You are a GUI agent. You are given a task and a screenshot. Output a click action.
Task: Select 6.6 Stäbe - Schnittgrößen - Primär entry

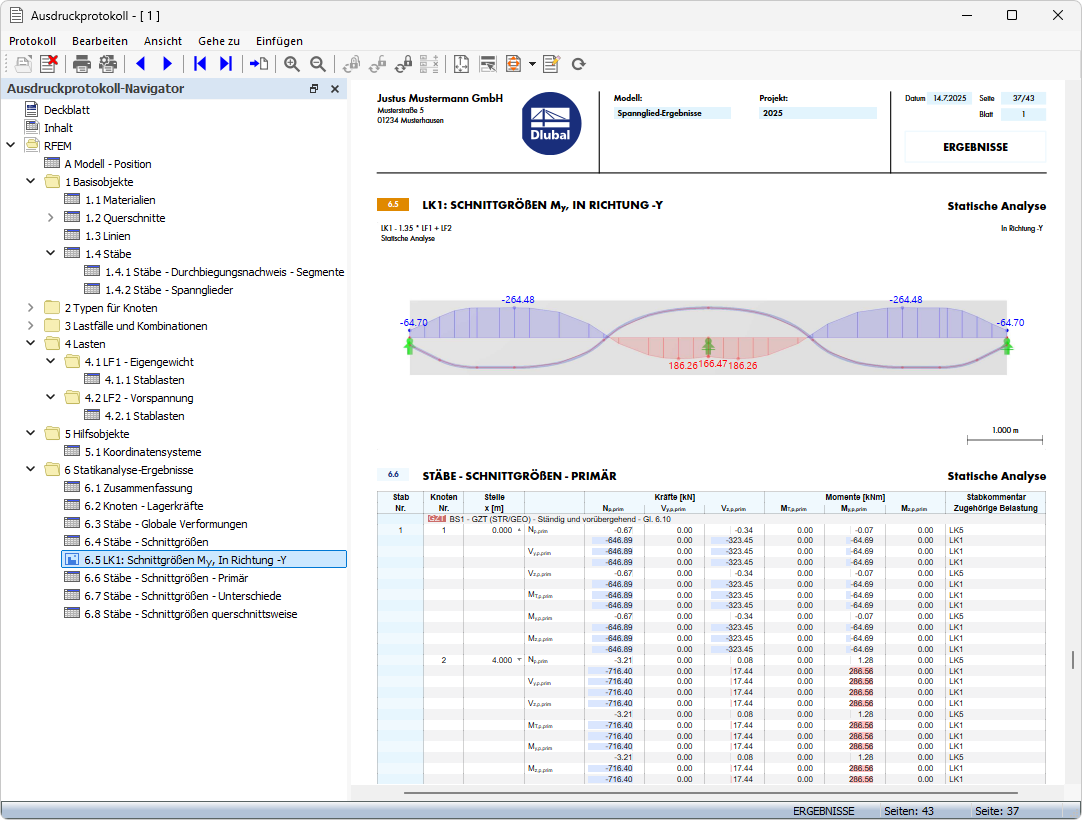tap(166, 578)
